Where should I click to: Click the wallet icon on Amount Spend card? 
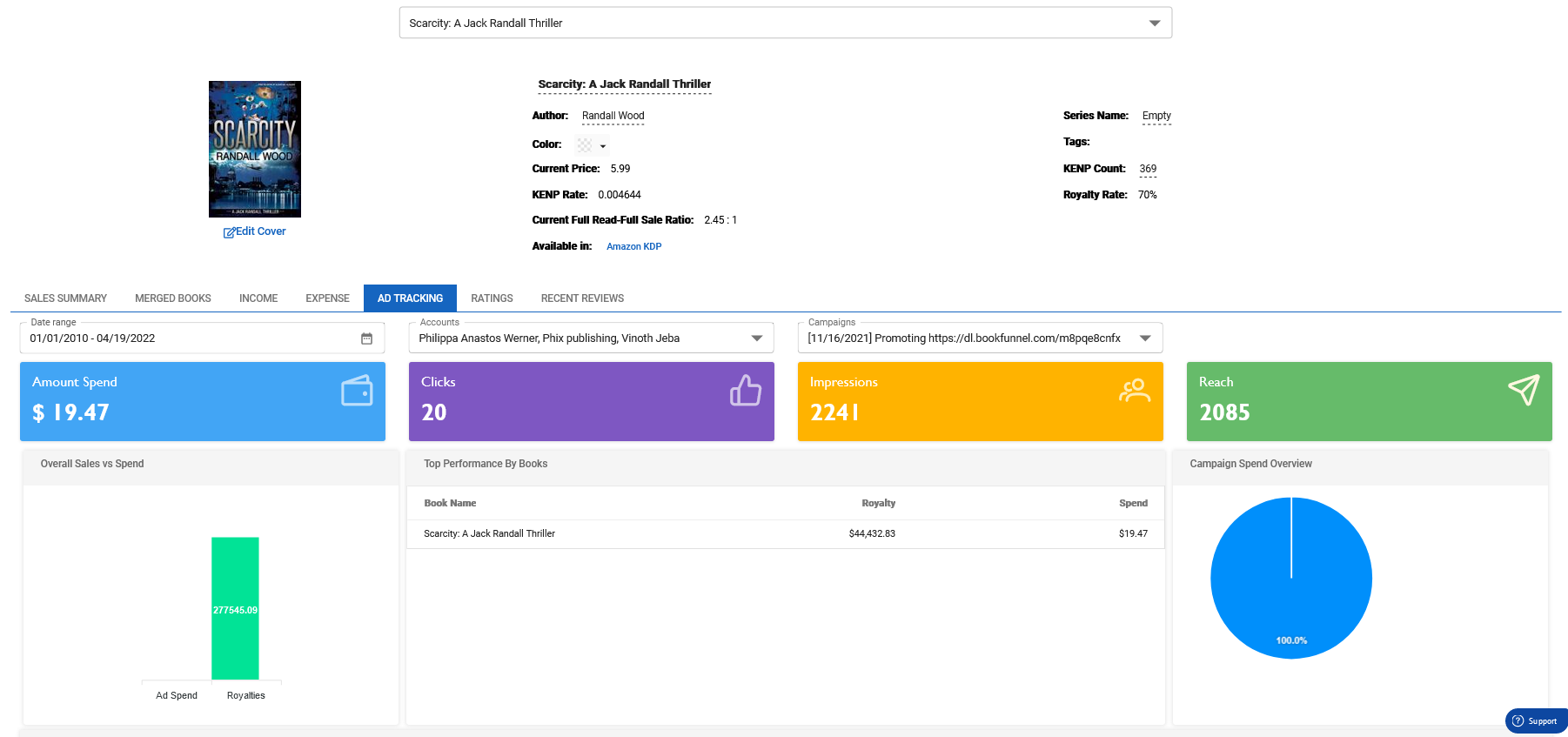point(357,391)
